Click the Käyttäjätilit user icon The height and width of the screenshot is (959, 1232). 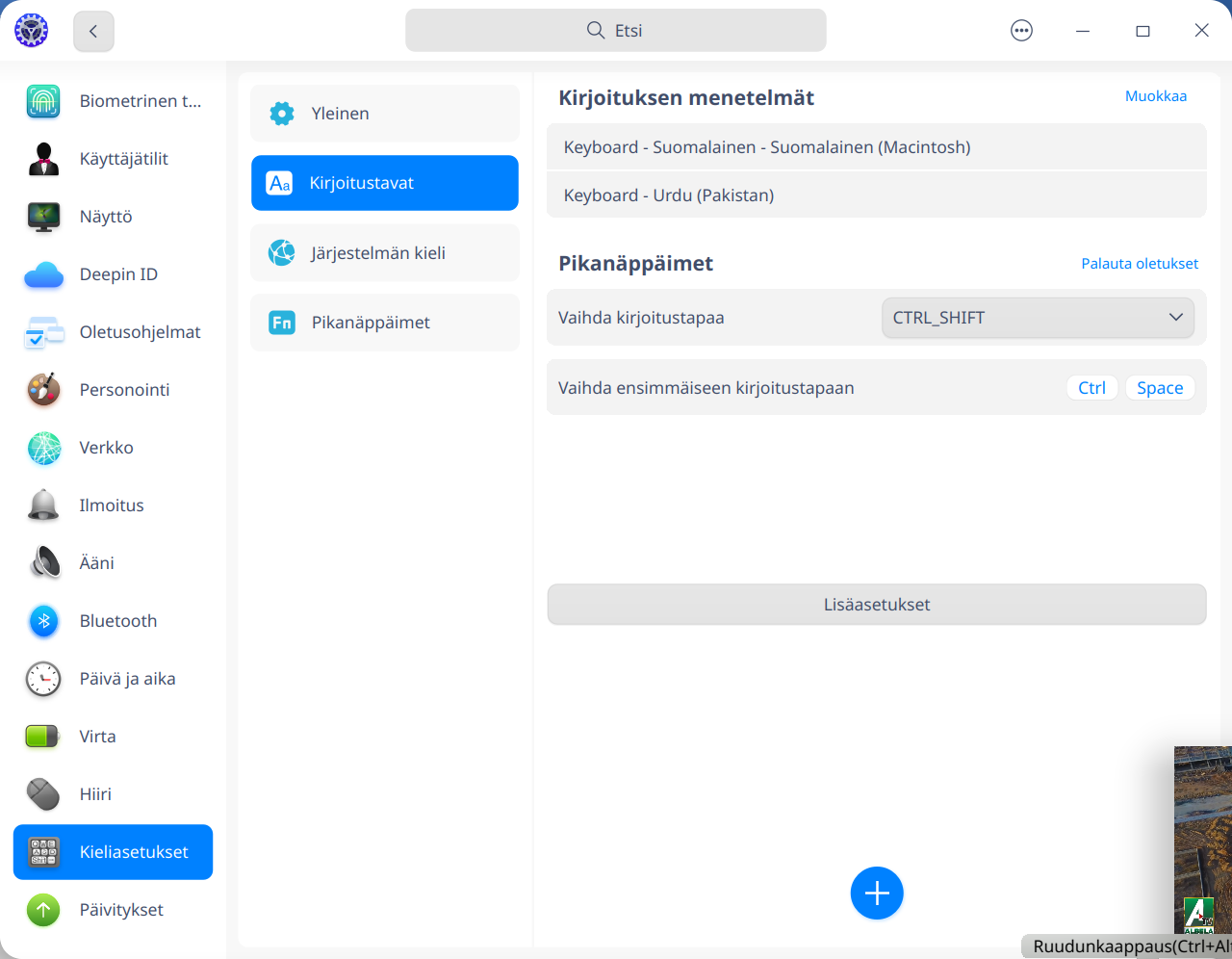(43, 159)
